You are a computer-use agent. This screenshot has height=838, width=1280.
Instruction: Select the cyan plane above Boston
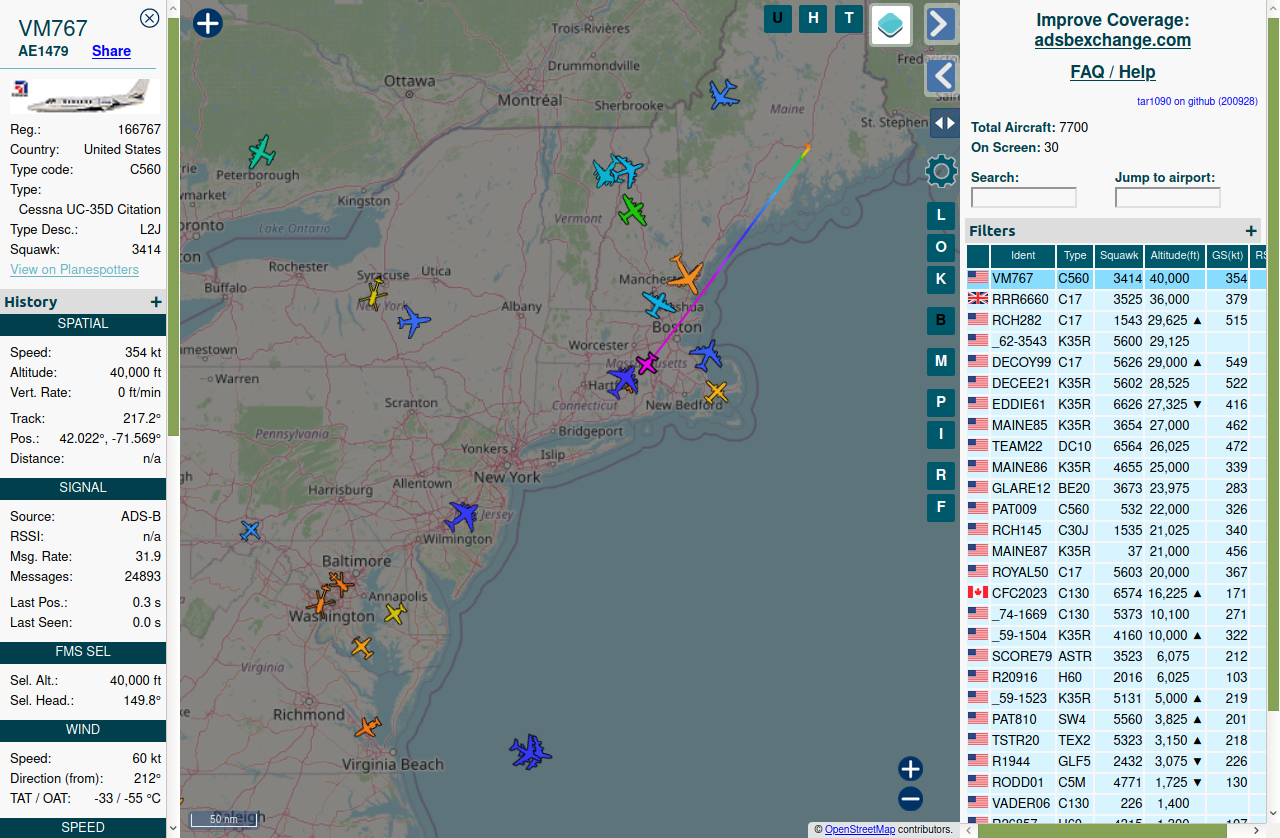tap(659, 303)
